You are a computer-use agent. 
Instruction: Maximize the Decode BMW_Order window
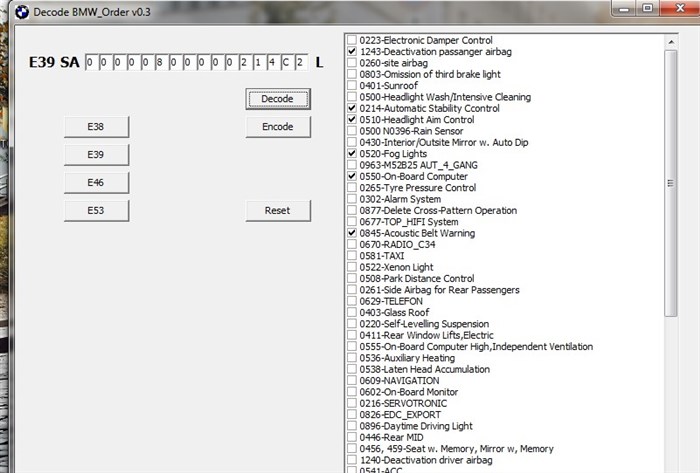click(x=647, y=8)
